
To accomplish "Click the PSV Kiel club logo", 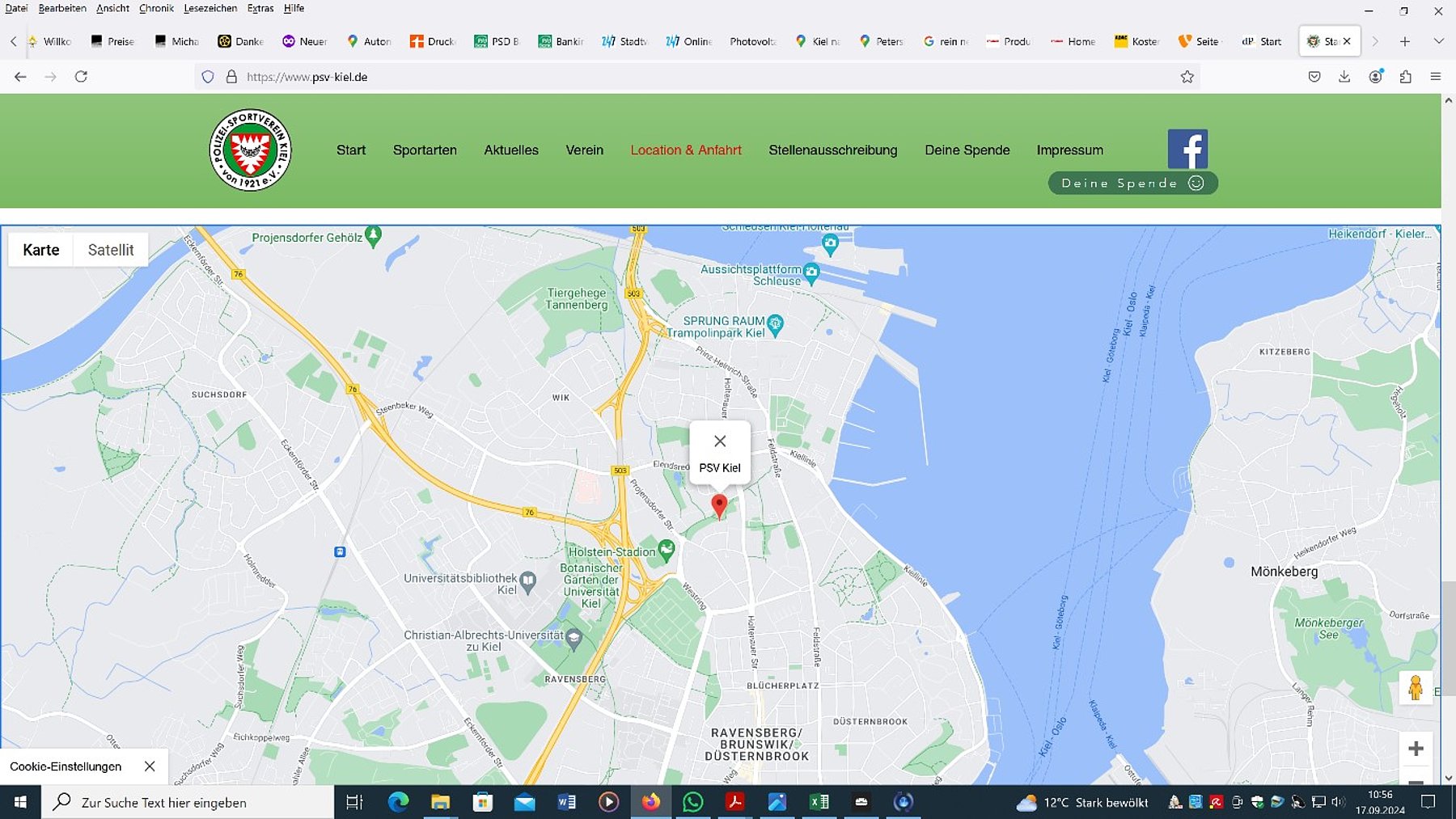I will click(x=250, y=150).
